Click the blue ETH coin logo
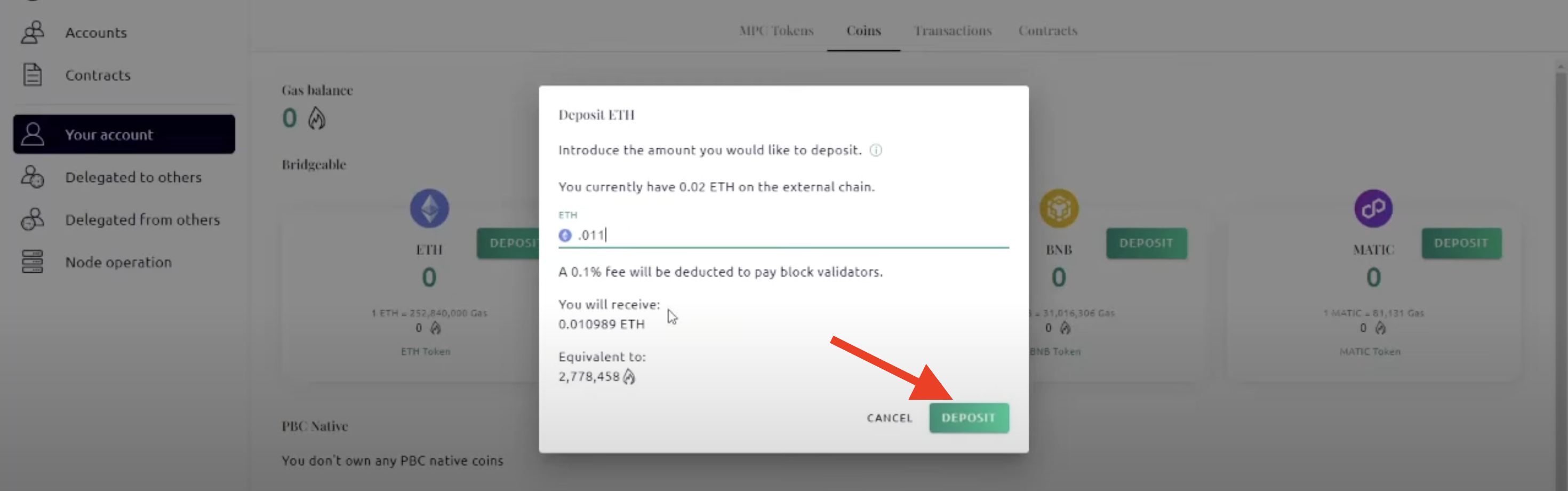The height and width of the screenshot is (491, 1568). (x=430, y=208)
